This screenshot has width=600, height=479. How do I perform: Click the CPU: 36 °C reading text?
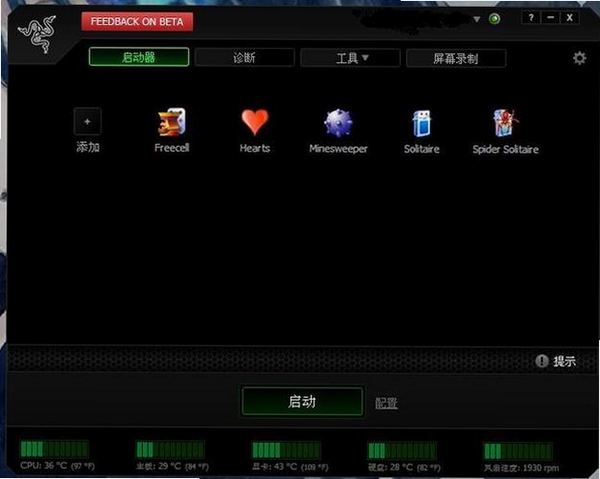58,466
